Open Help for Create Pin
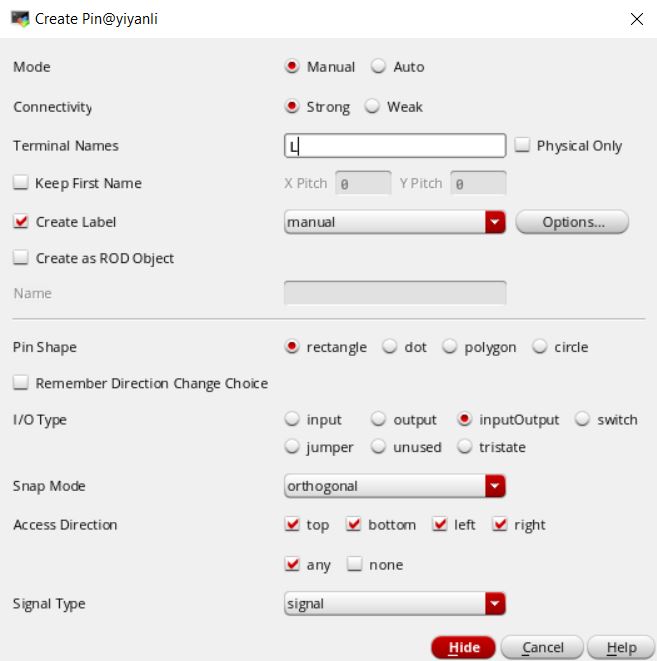Image resolution: width=657 pixels, height=661 pixels. 621,647
